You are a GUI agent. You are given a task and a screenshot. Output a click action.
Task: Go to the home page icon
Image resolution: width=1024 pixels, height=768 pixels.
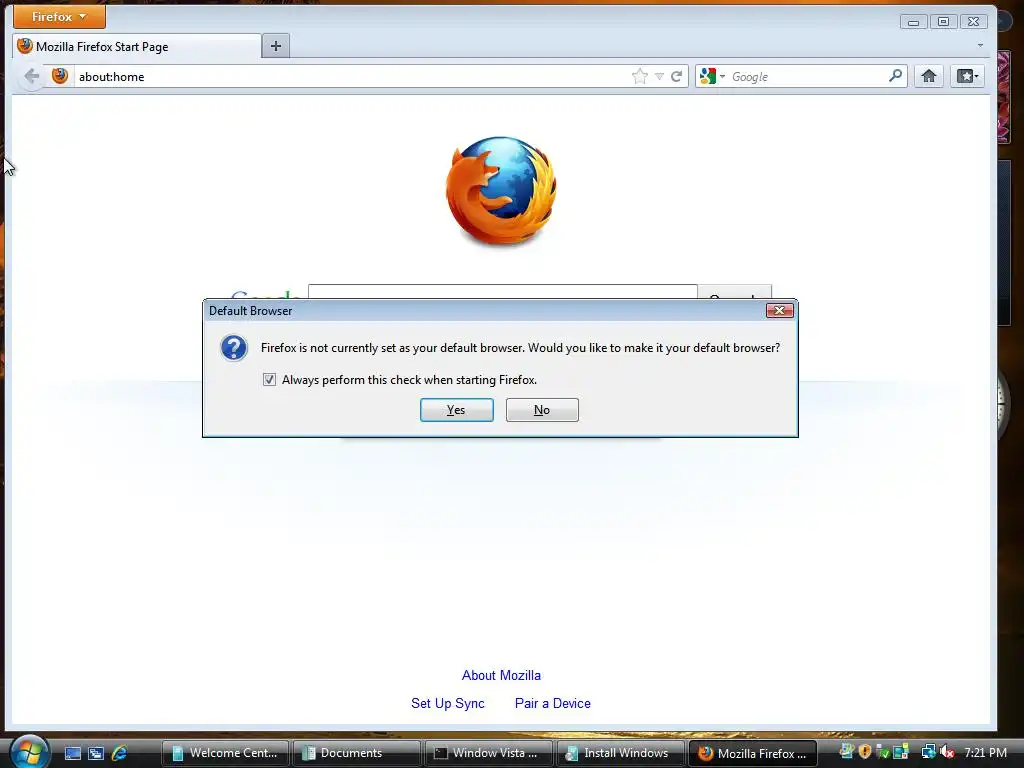tap(929, 76)
